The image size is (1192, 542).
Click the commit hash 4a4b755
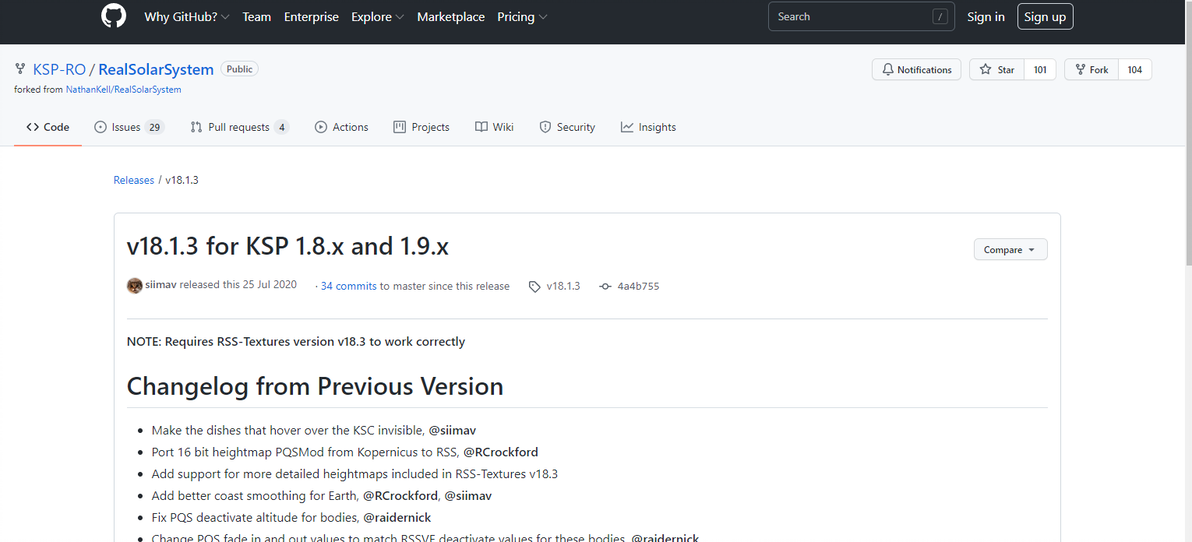click(x=637, y=286)
